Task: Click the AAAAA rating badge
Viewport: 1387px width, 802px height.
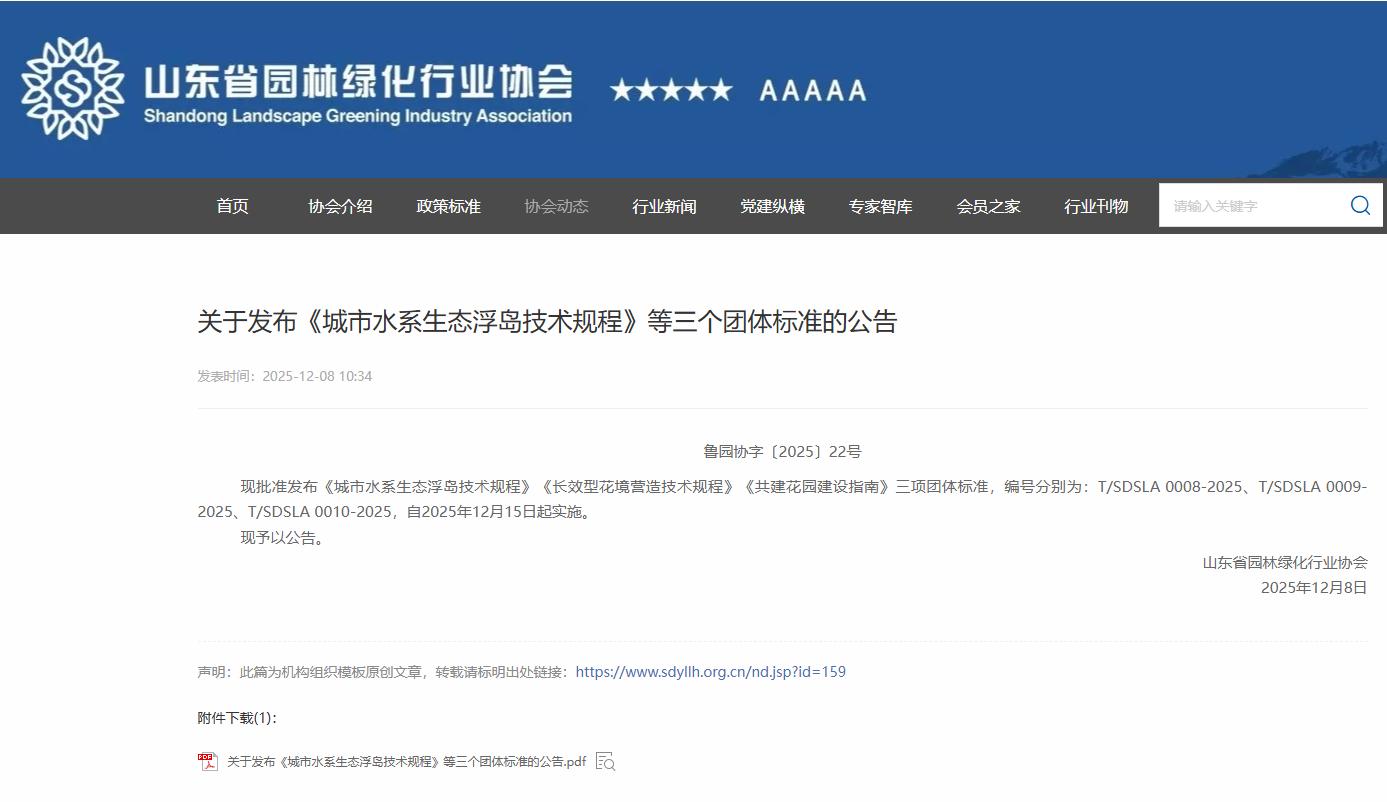Action: [x=812, y=91]
